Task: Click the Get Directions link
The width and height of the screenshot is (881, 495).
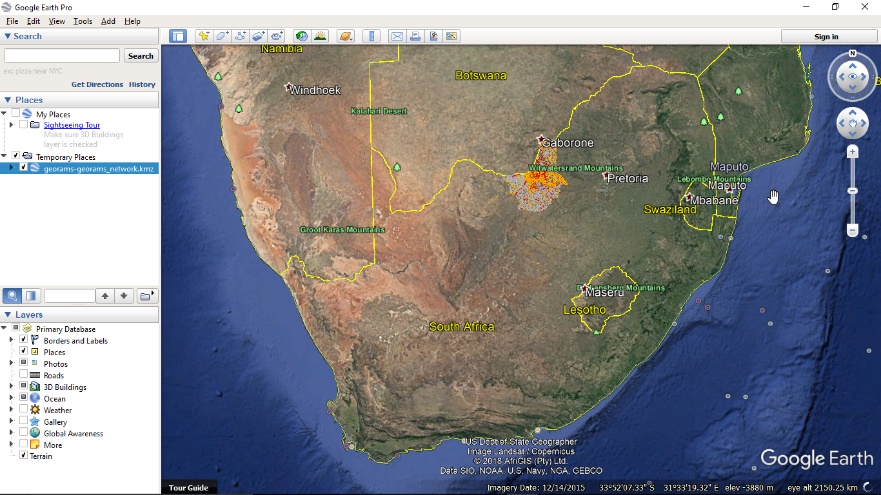Action: (97, 84)
